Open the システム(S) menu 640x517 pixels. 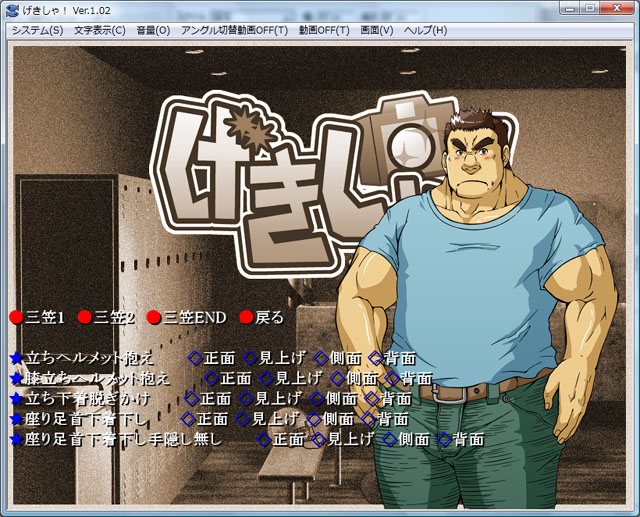[37, 31]
